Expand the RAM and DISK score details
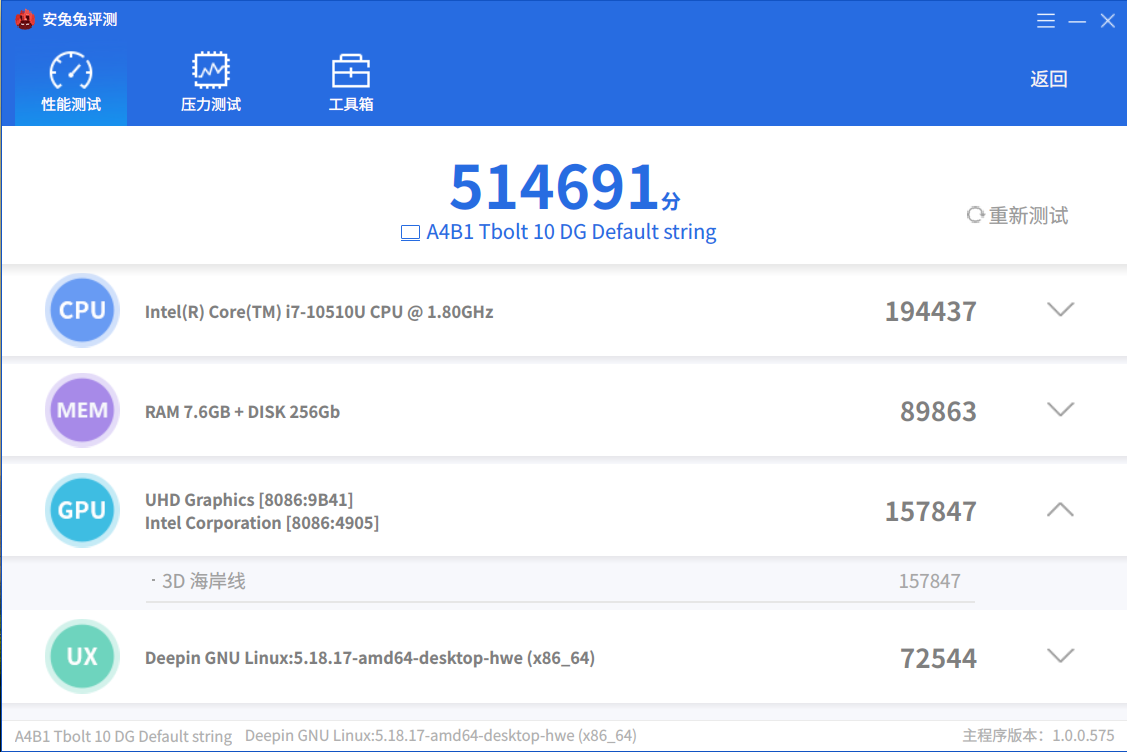Image resolution: width=1127 pixels, height=752 pixels. (1060, 410)
